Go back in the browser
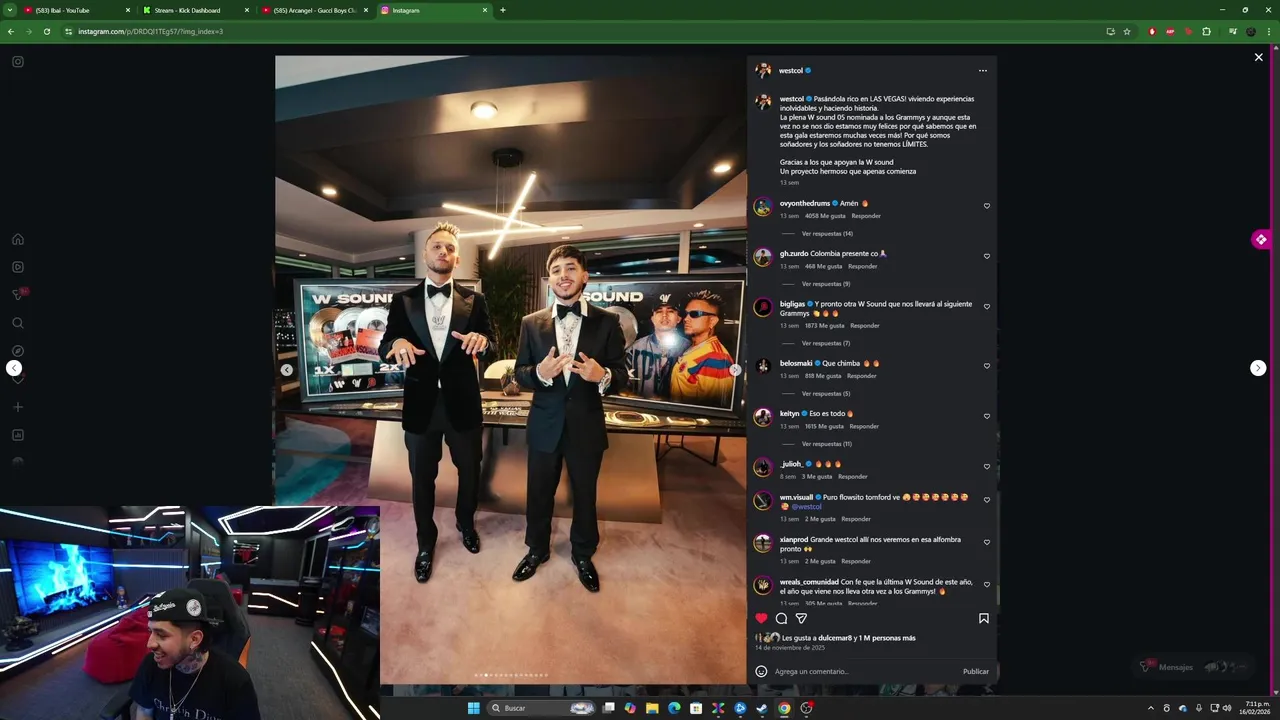 pyautogui.click(x=11, y=31)
